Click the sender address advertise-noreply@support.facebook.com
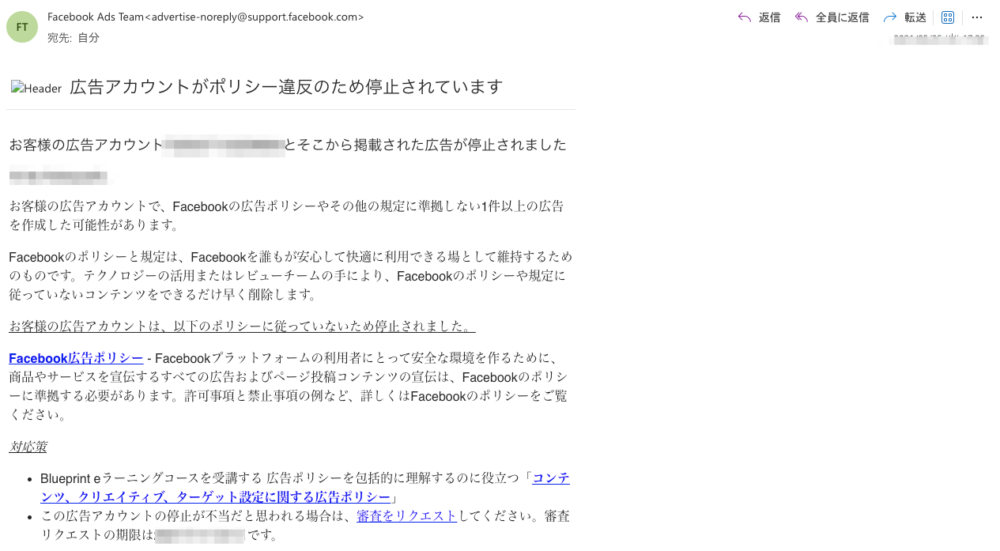The image size is (1000, 551). point(254,17)
